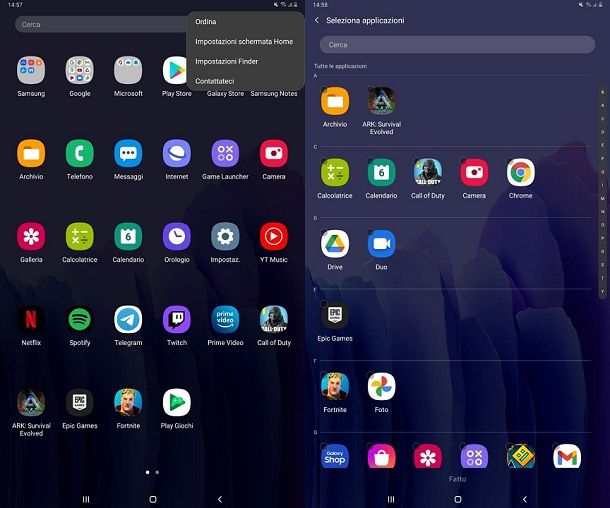Tap Back button on right screen navbar
Viewport: 610px width, 508px height.
525,499
